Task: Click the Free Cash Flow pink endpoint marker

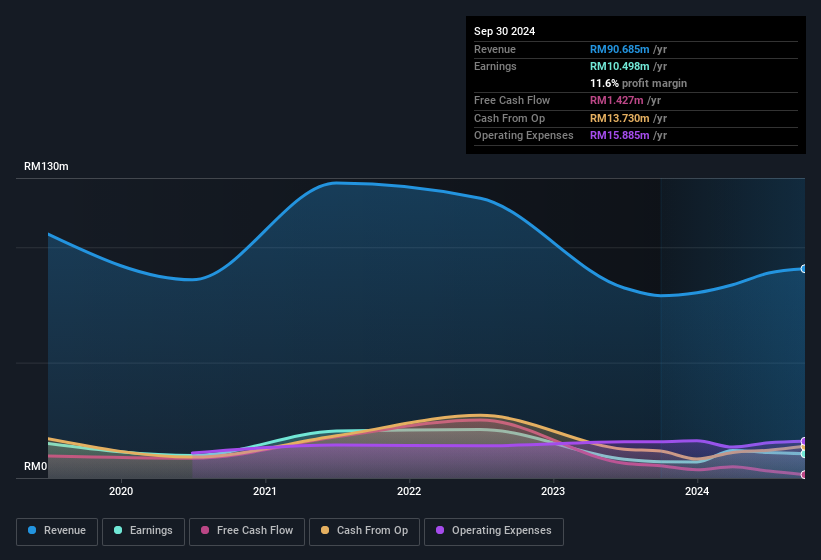Action: point(804,475)
